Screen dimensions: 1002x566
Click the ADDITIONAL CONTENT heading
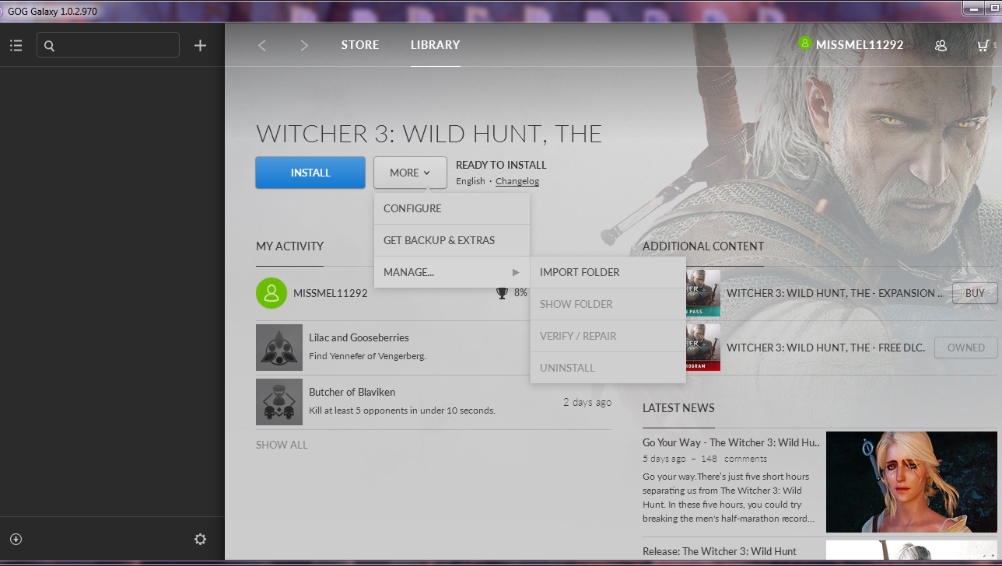coord(703,246)
